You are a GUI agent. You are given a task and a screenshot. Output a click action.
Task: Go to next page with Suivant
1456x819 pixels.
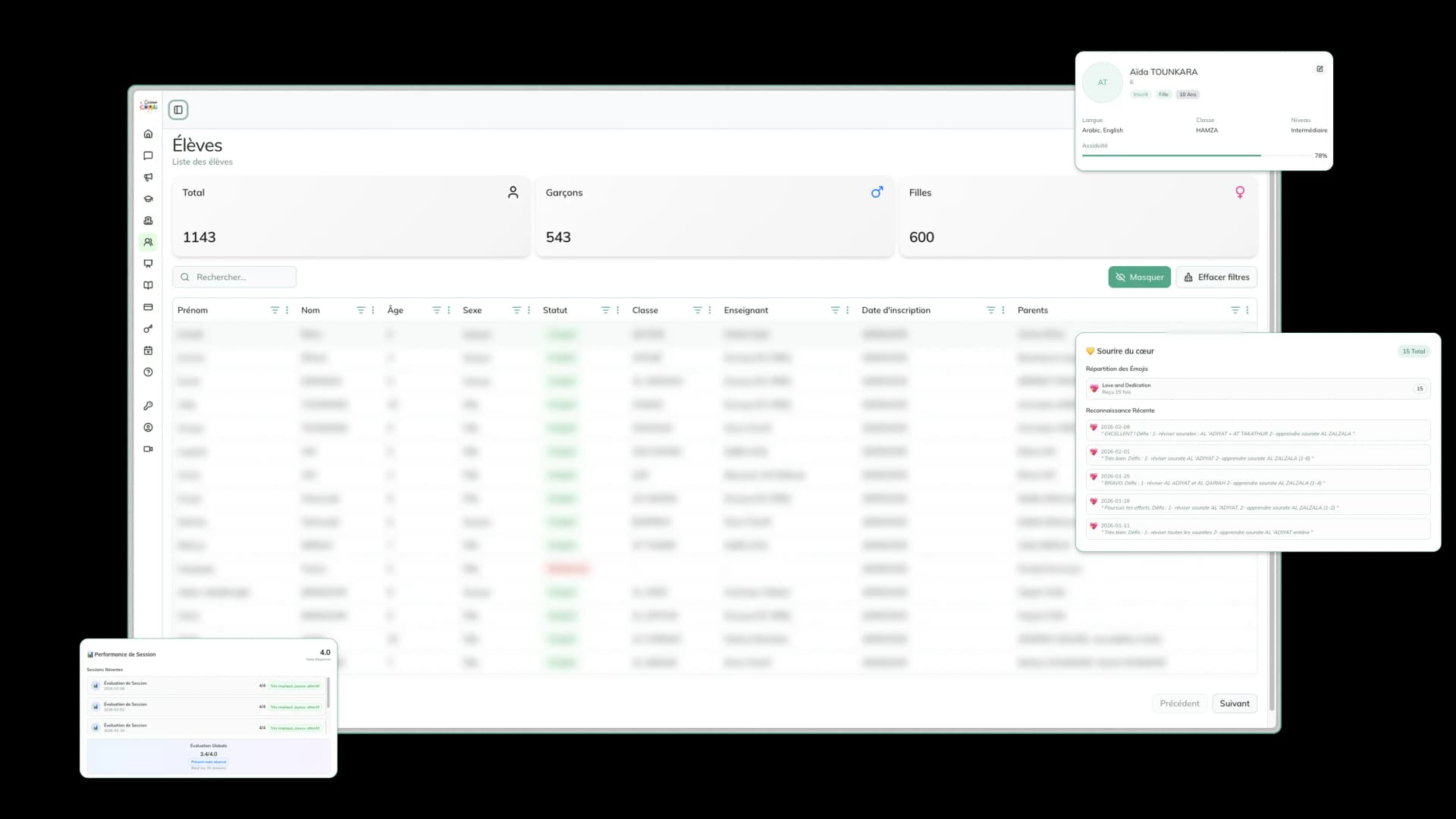tap(1234, 704)
